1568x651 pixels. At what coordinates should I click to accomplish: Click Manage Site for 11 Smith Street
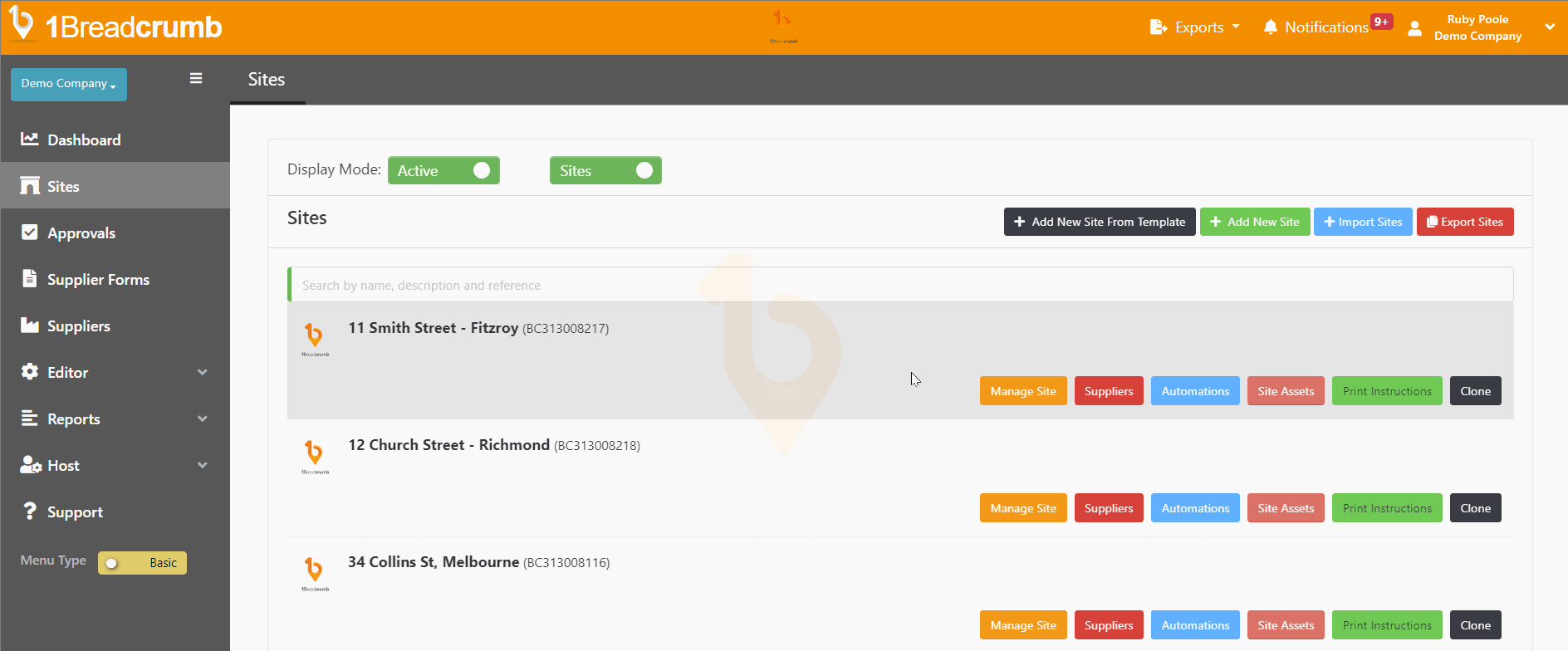coord(1022,391)
